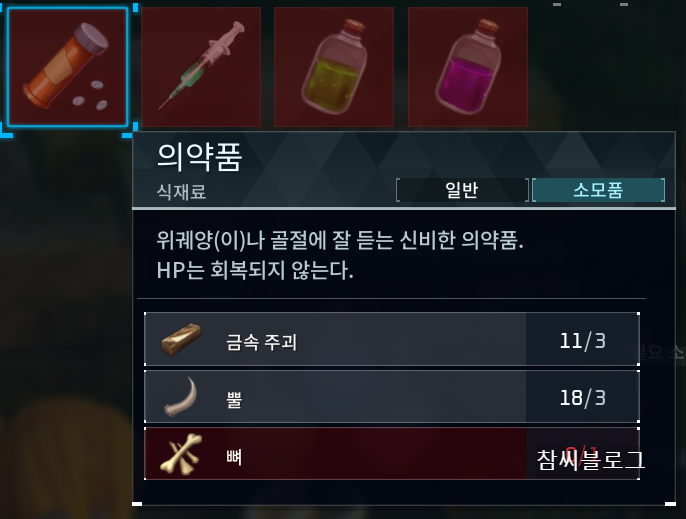This screenshot has width=686, height=519.
Task: Click the 일반 rarity tag
Action: [462, 190]
